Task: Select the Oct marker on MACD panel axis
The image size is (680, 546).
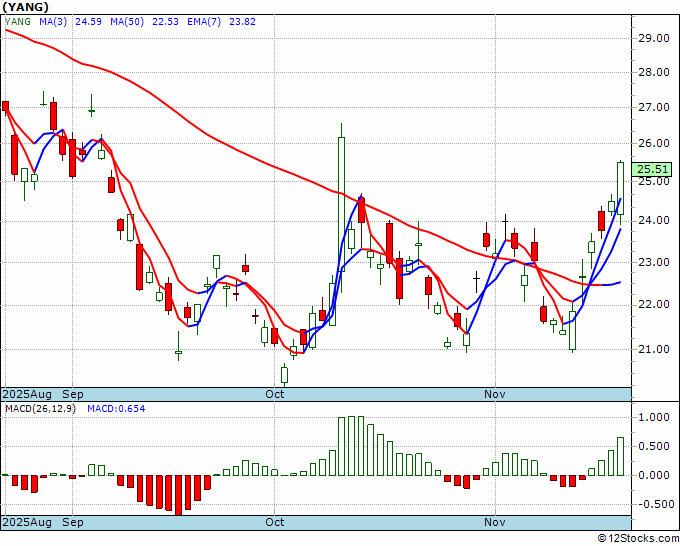Action: [275, 522]
